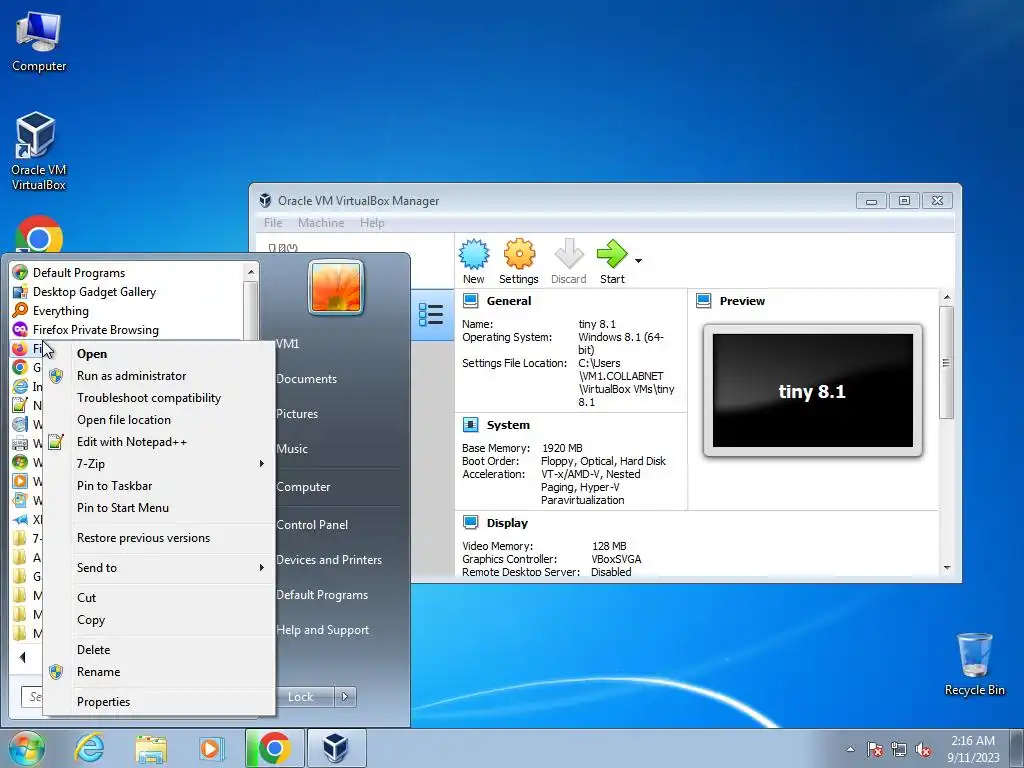Screen dimensions: 1024x768
Task: Launch Everything search program
Action: (127, 311)
